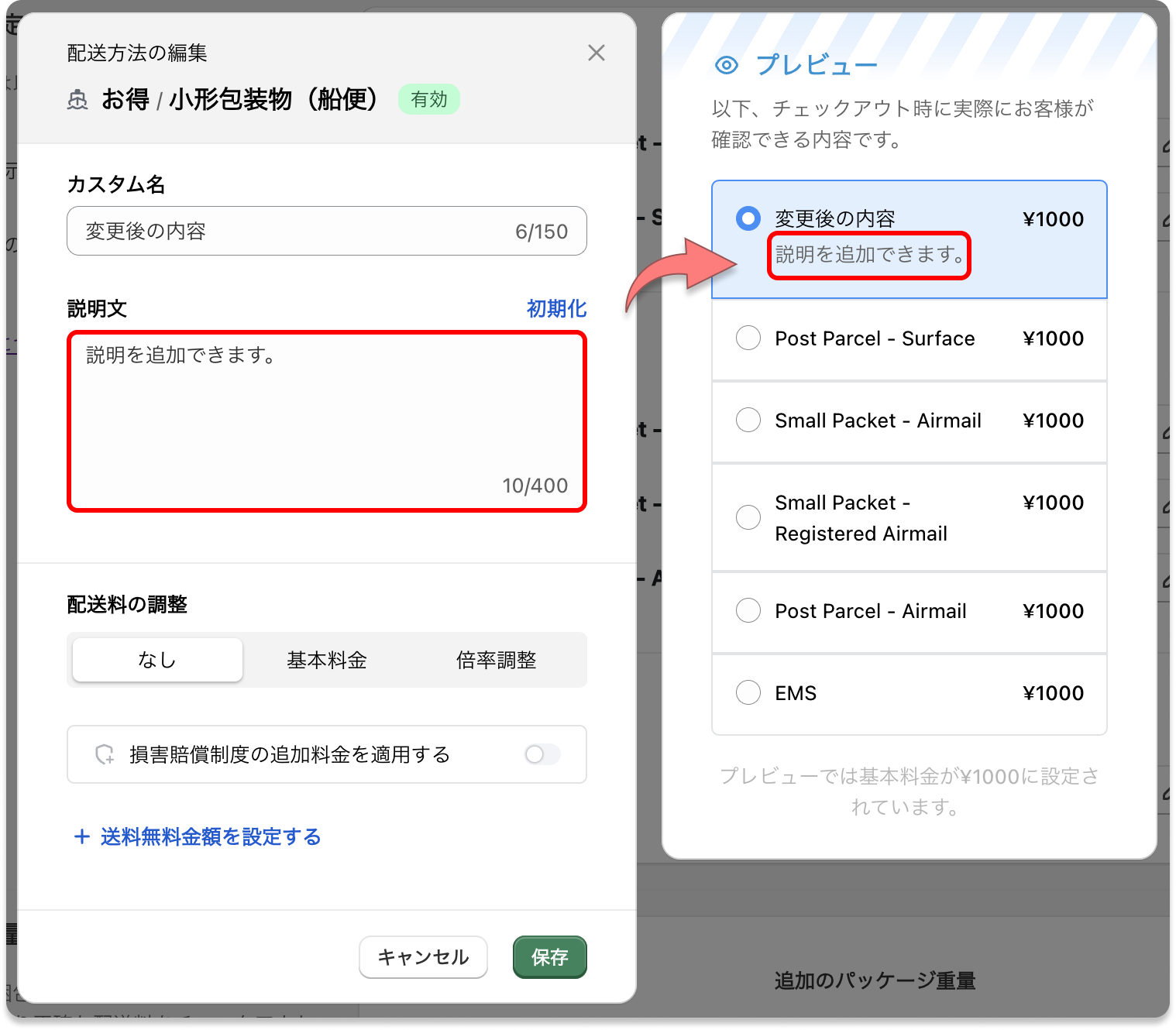Click the plus icon to set free shipping amount

tap(81, 836)
